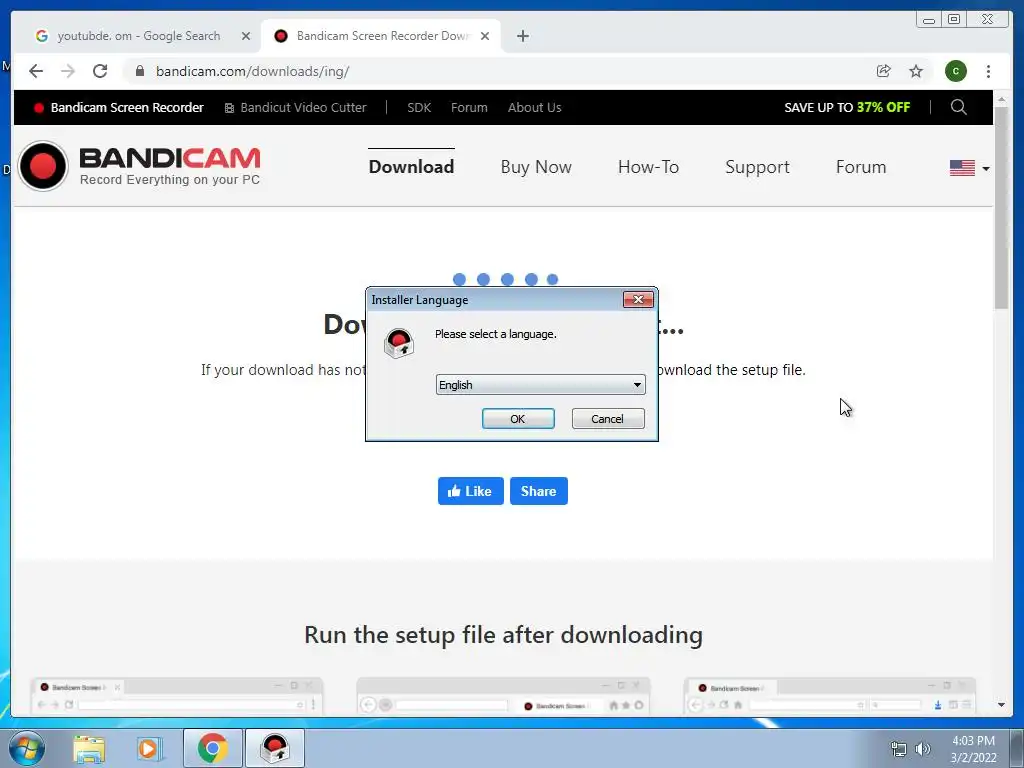
Task: Click the third setup instruction thumbnail
Action: [x=829, y=696]
